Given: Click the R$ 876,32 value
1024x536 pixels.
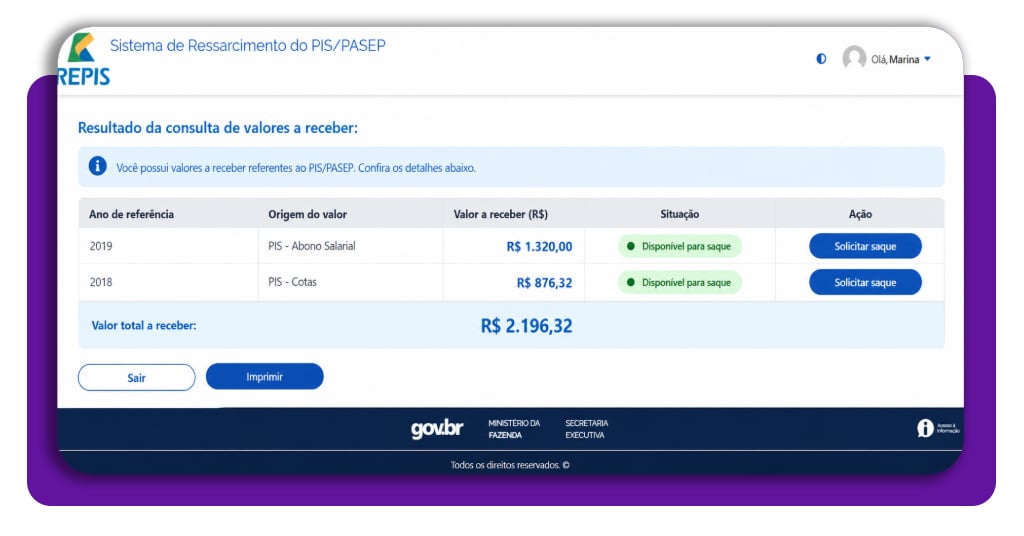Looking at the screenshot, I should pos(545,283).
